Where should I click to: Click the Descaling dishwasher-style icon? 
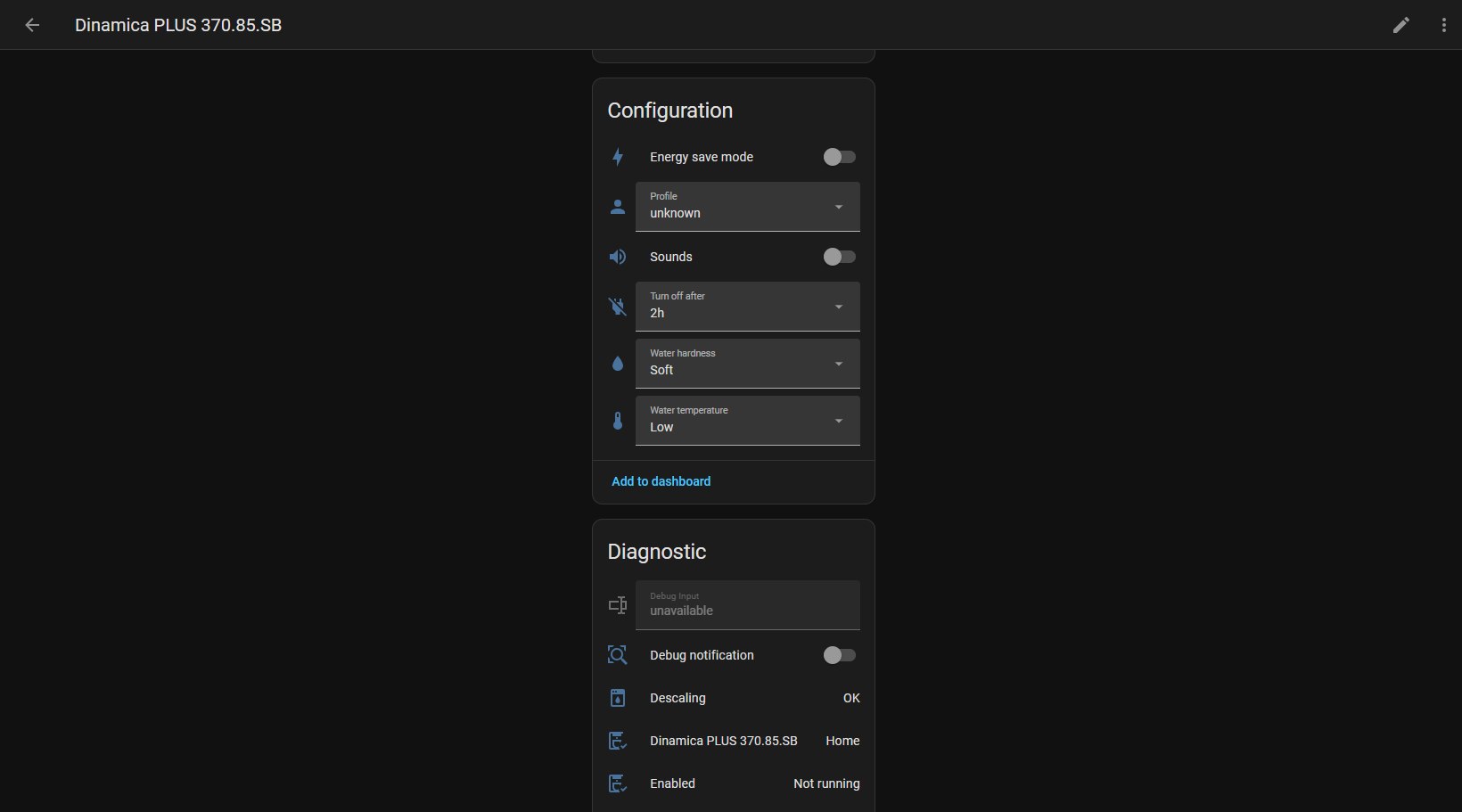tap(618, 698)
